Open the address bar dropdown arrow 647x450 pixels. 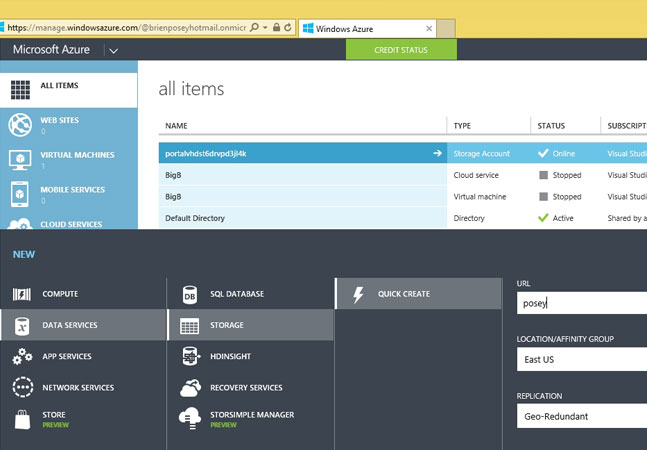[265, 28]
